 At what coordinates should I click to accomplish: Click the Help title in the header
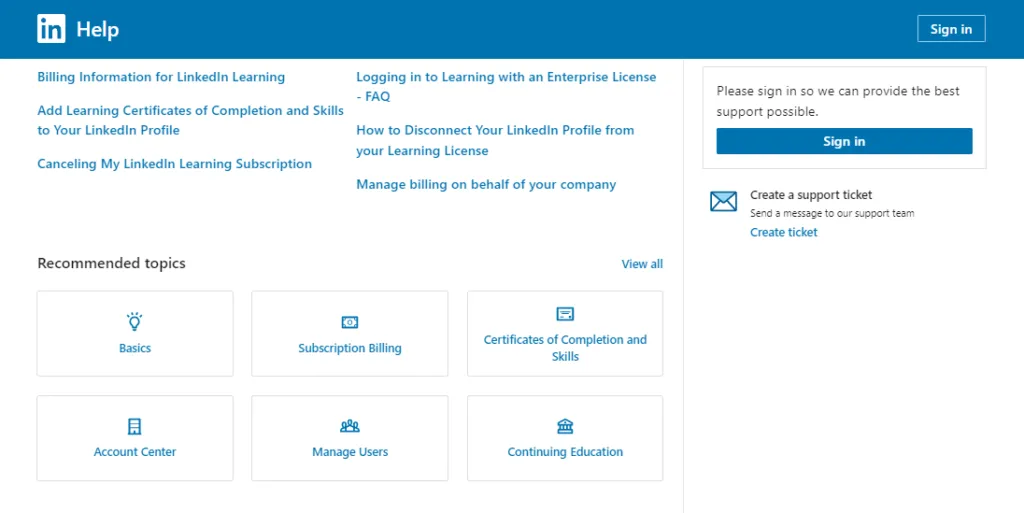click(x=97, y=30)
